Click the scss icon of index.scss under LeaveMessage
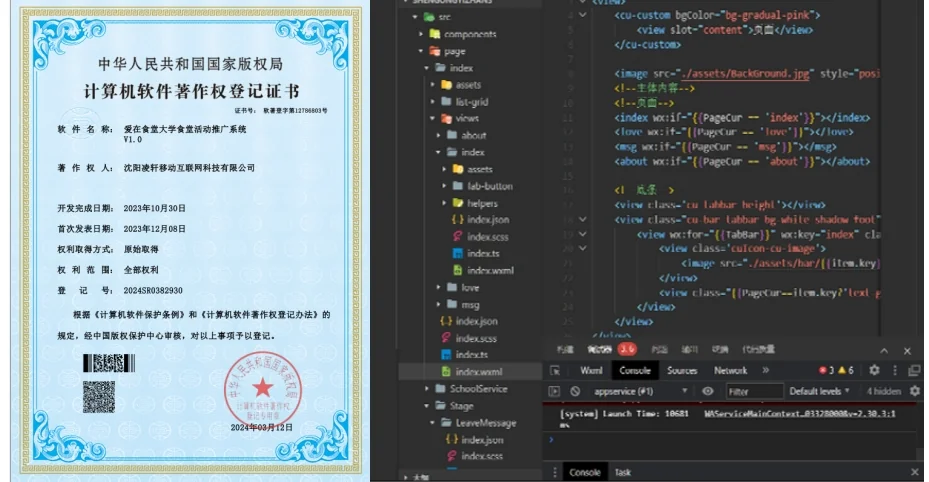Screen dimensions: 929x482 click(451, 456)
